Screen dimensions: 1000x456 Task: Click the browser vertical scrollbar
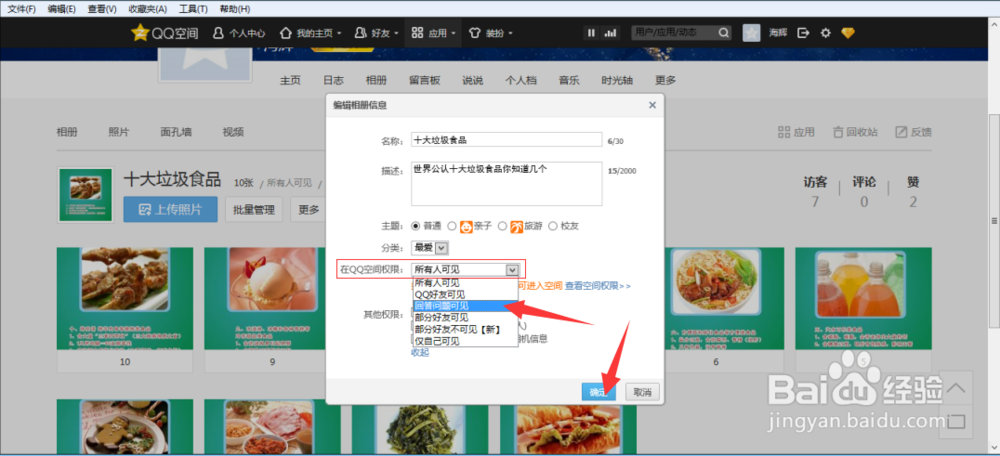994,220
